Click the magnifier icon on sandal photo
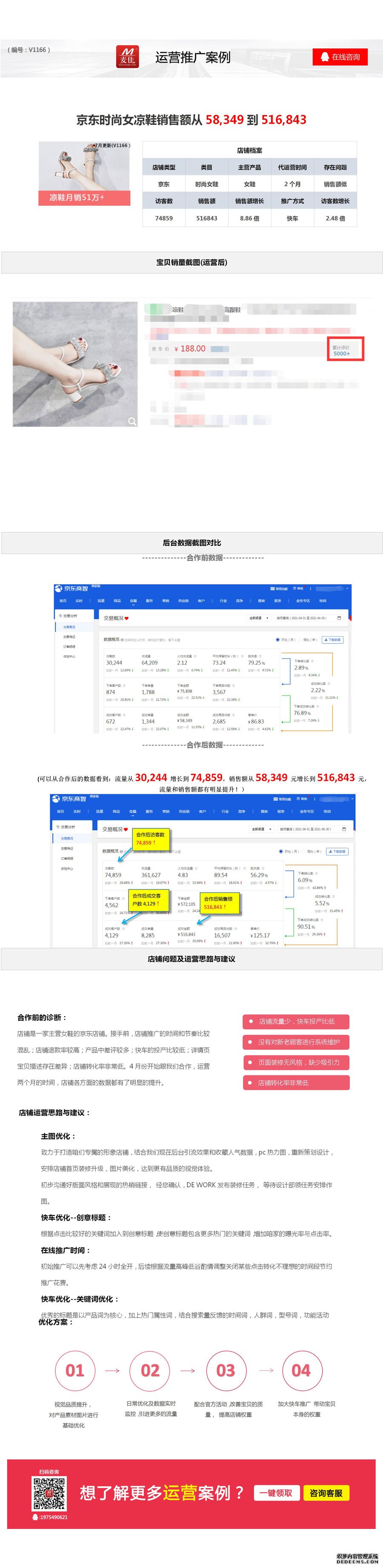This screenshot has height=1568, width=383. coord(132,421)
